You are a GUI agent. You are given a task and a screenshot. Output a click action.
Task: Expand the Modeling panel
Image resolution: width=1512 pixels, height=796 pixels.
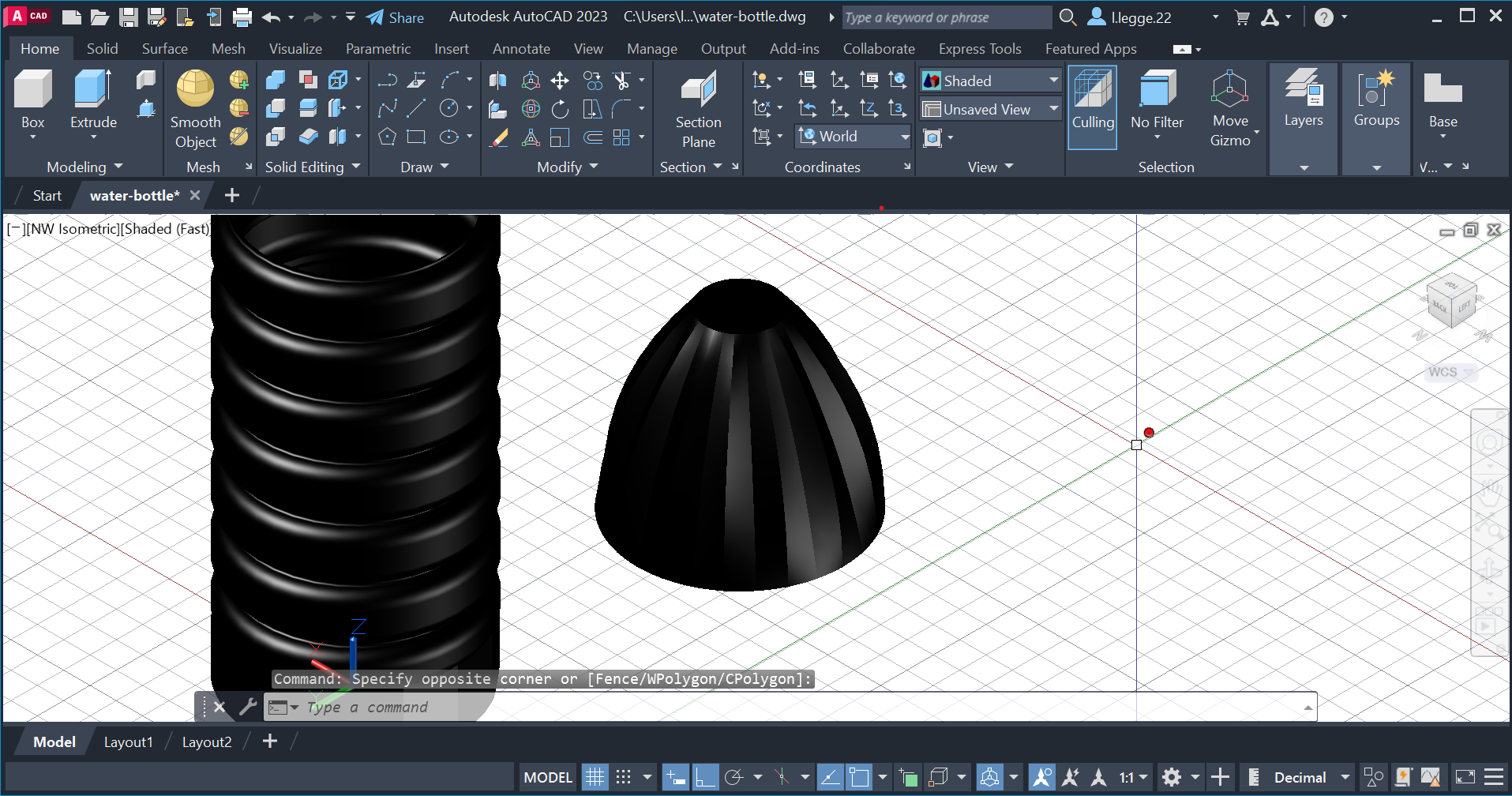(x=84, y=167)
